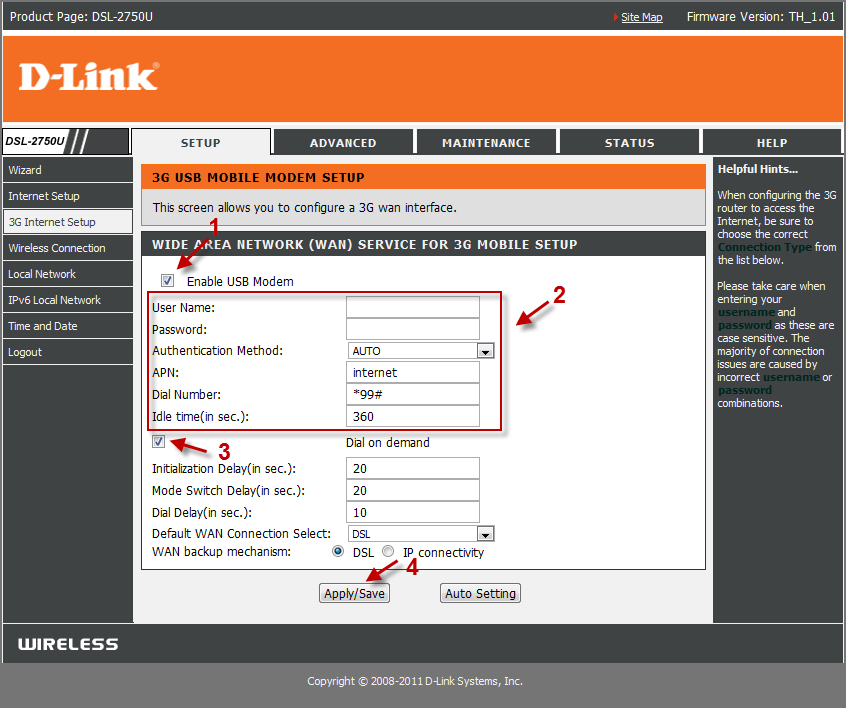The image size is (846, 708).
Task: Select IP connectivity as WAN backup mechanism
Action: [x=388, y=551]
